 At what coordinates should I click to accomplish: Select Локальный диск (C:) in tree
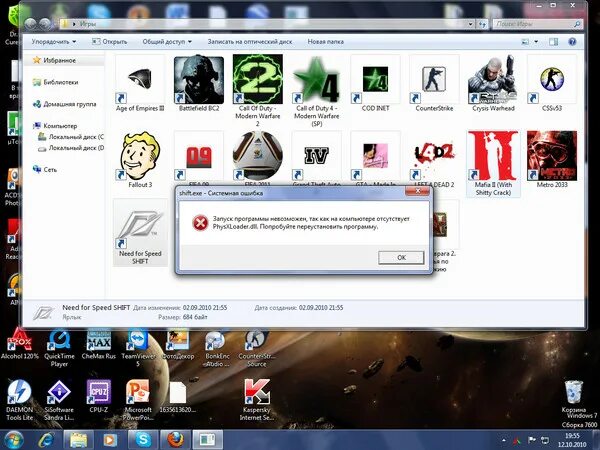click(x=71, y=137)
